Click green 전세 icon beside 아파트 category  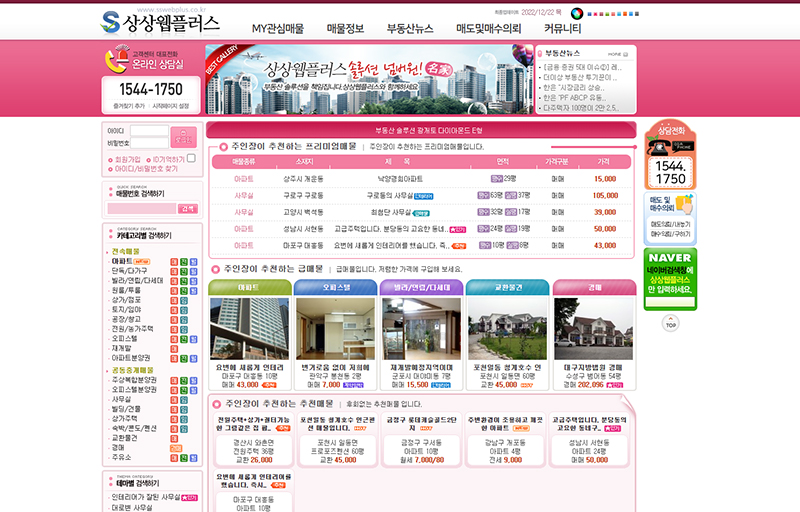184,262
